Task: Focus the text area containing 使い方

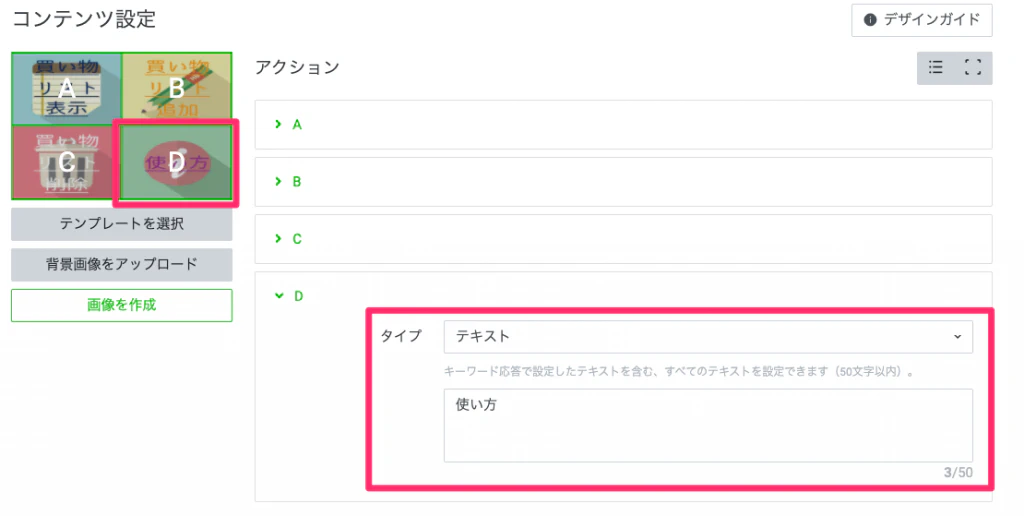Action: click(707, 425)
